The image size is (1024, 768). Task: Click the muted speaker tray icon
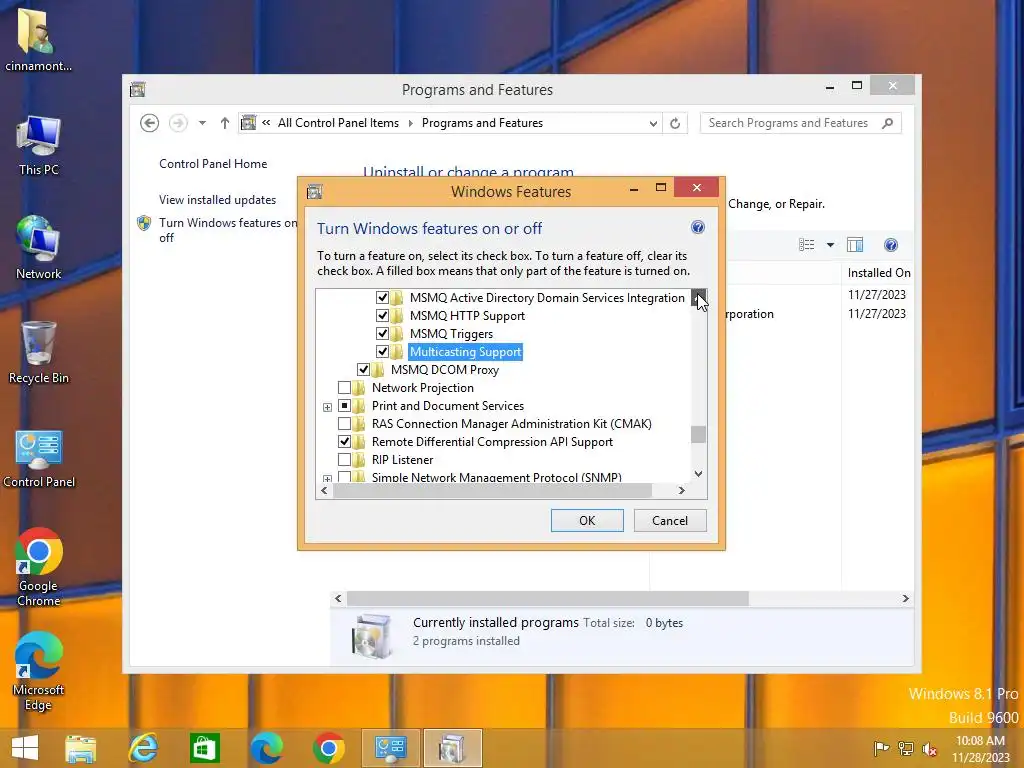[x=929, y=748]
